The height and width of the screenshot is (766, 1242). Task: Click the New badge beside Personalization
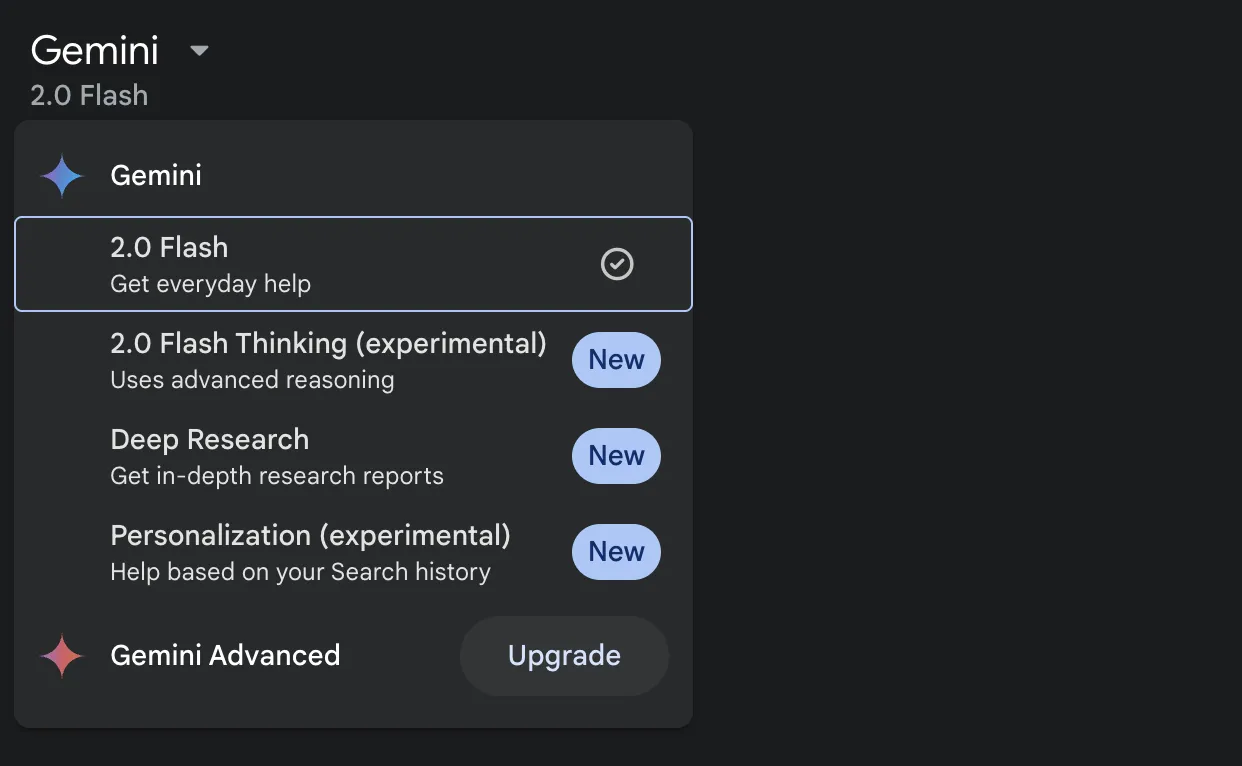pyautogui.click(x=616, y=552)
